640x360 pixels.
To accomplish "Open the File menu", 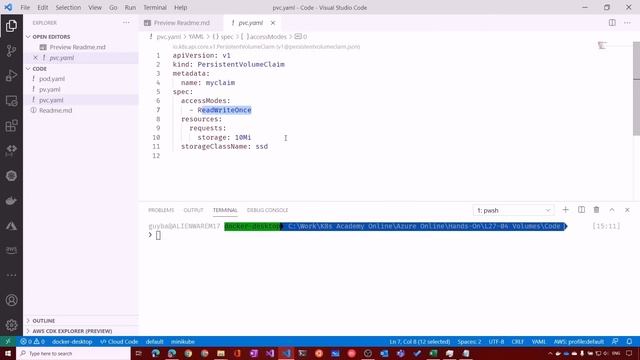I will (x=25, y=7).
